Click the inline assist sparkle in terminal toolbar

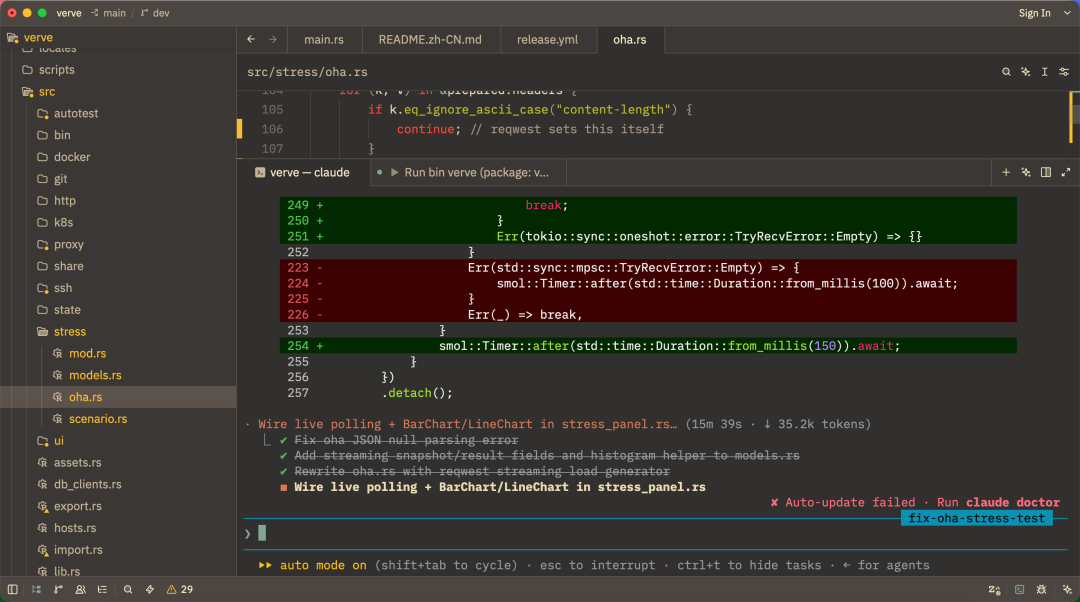(x=1026, y=172)
